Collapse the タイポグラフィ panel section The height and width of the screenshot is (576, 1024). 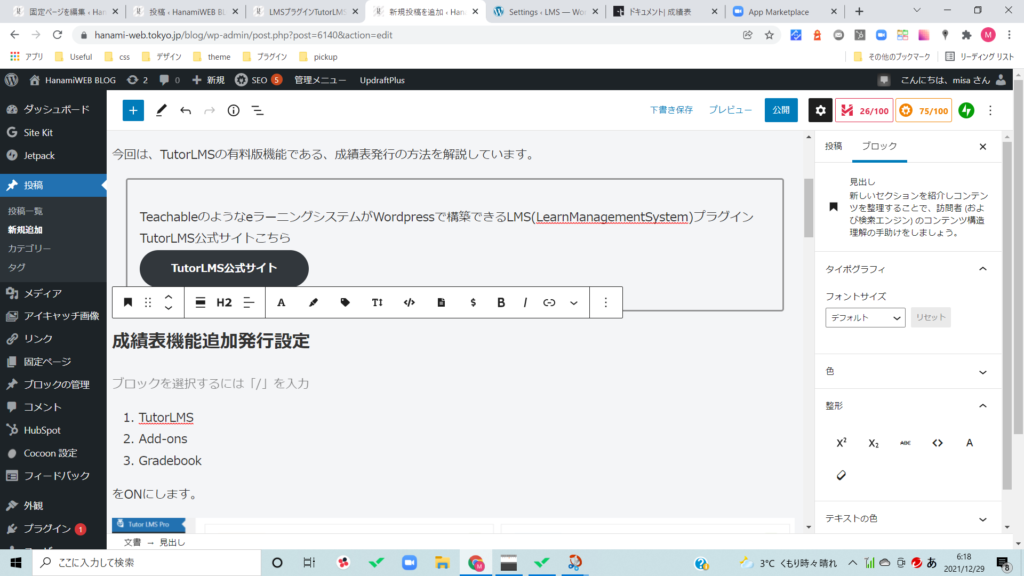(x=982, y=269)
